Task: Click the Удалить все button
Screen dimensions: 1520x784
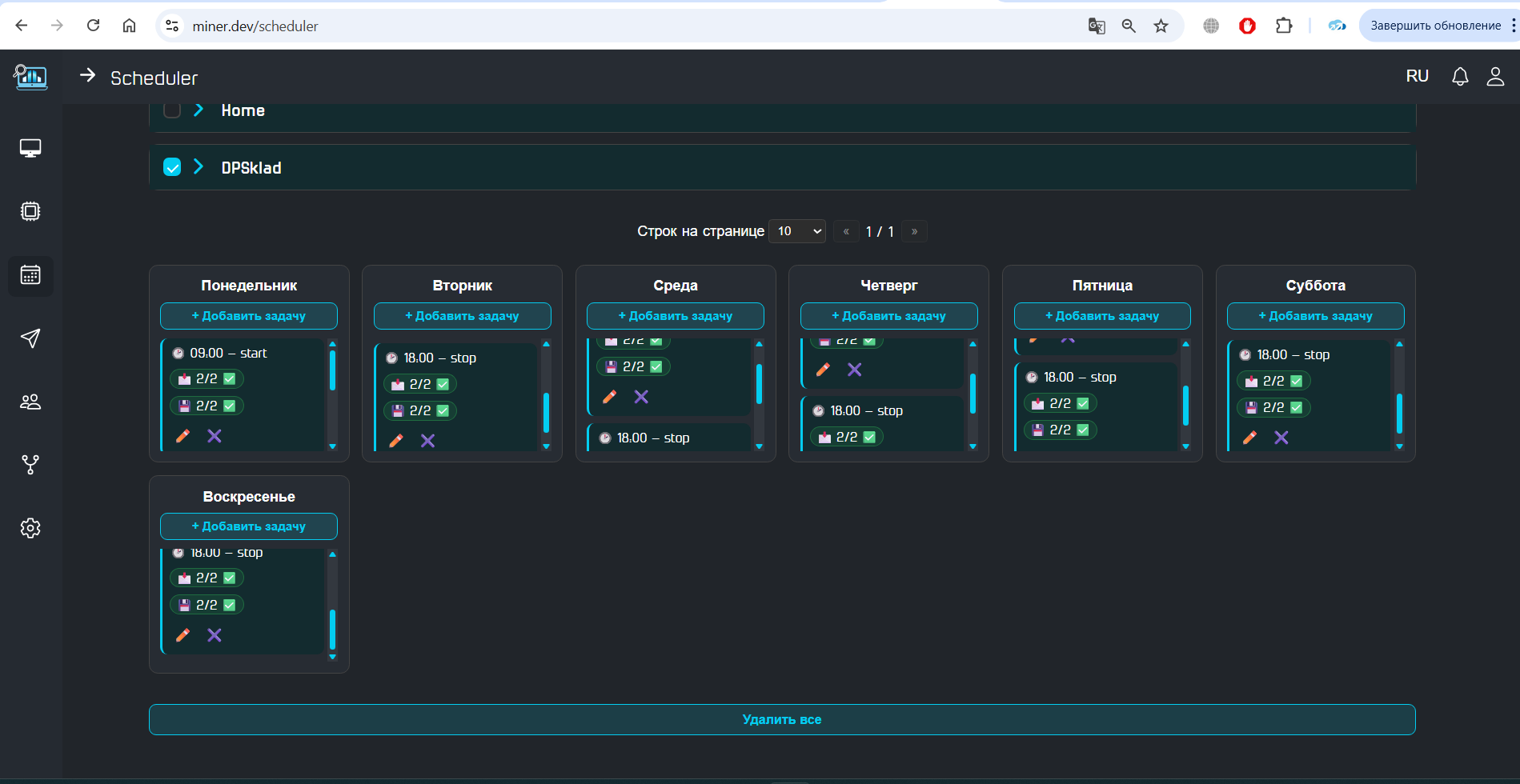Action: point(782,719)
